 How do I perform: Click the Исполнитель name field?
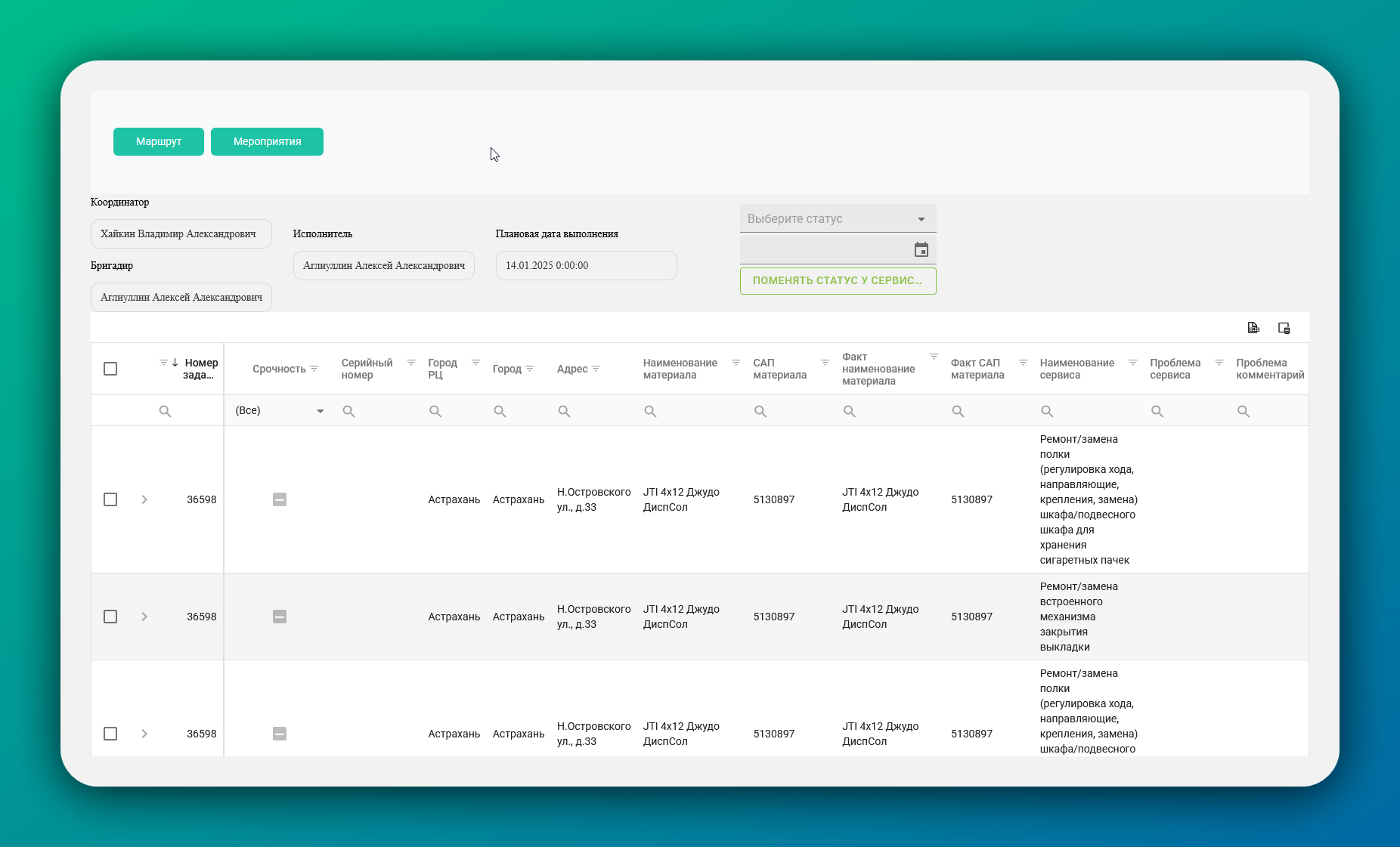pos(384,266)
